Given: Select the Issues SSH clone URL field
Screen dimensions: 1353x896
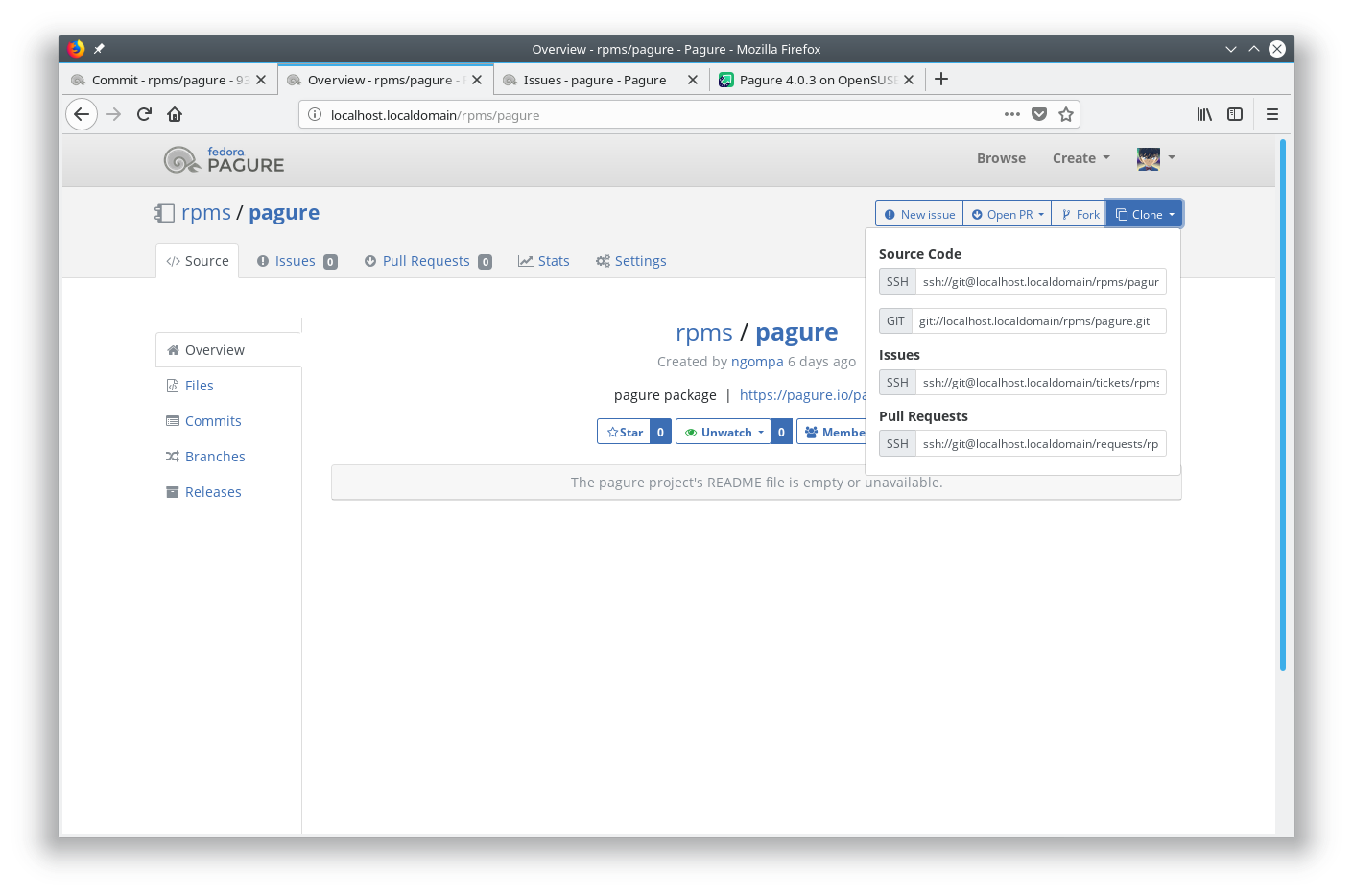Looking at the screenshot, I should (1040, 383).
